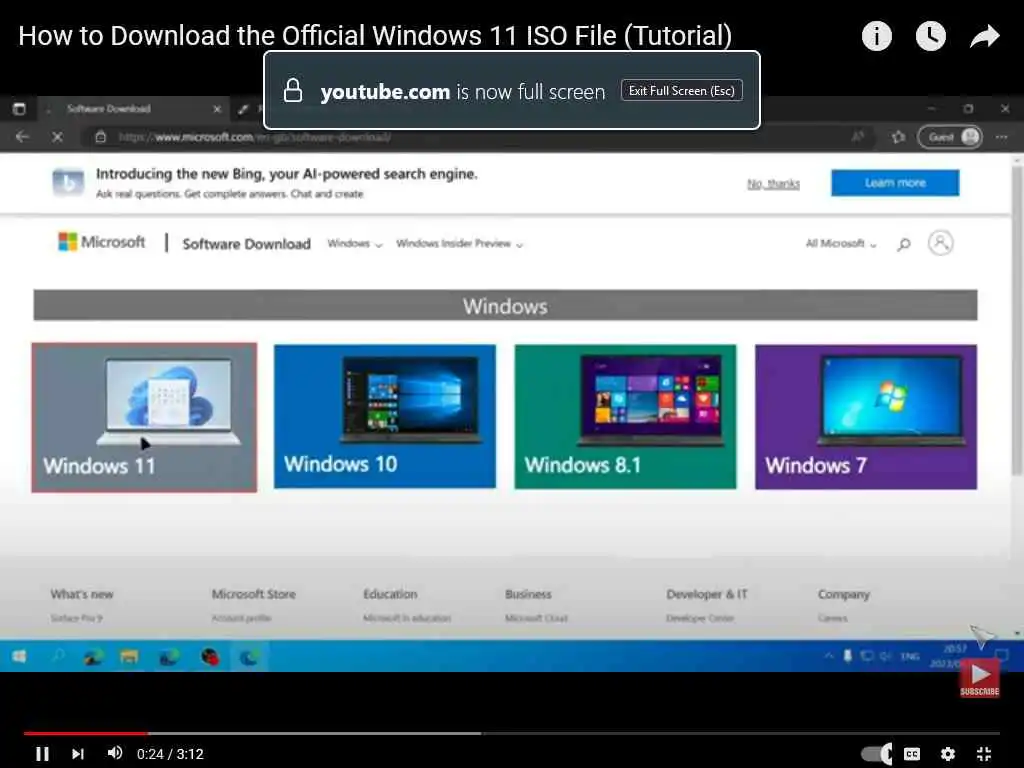Open the Microsoft logo homepage link
This screenshot has height=768, width=1024.
point(102,242)
